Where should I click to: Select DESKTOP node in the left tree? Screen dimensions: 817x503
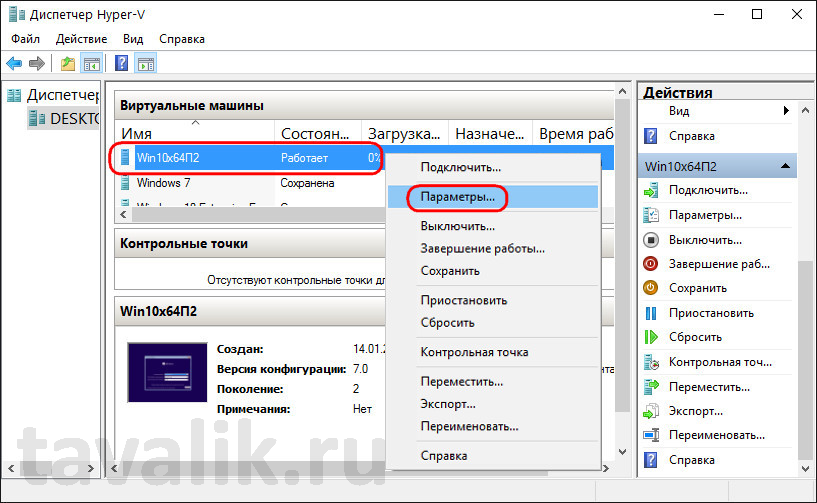tap(75, 119)
